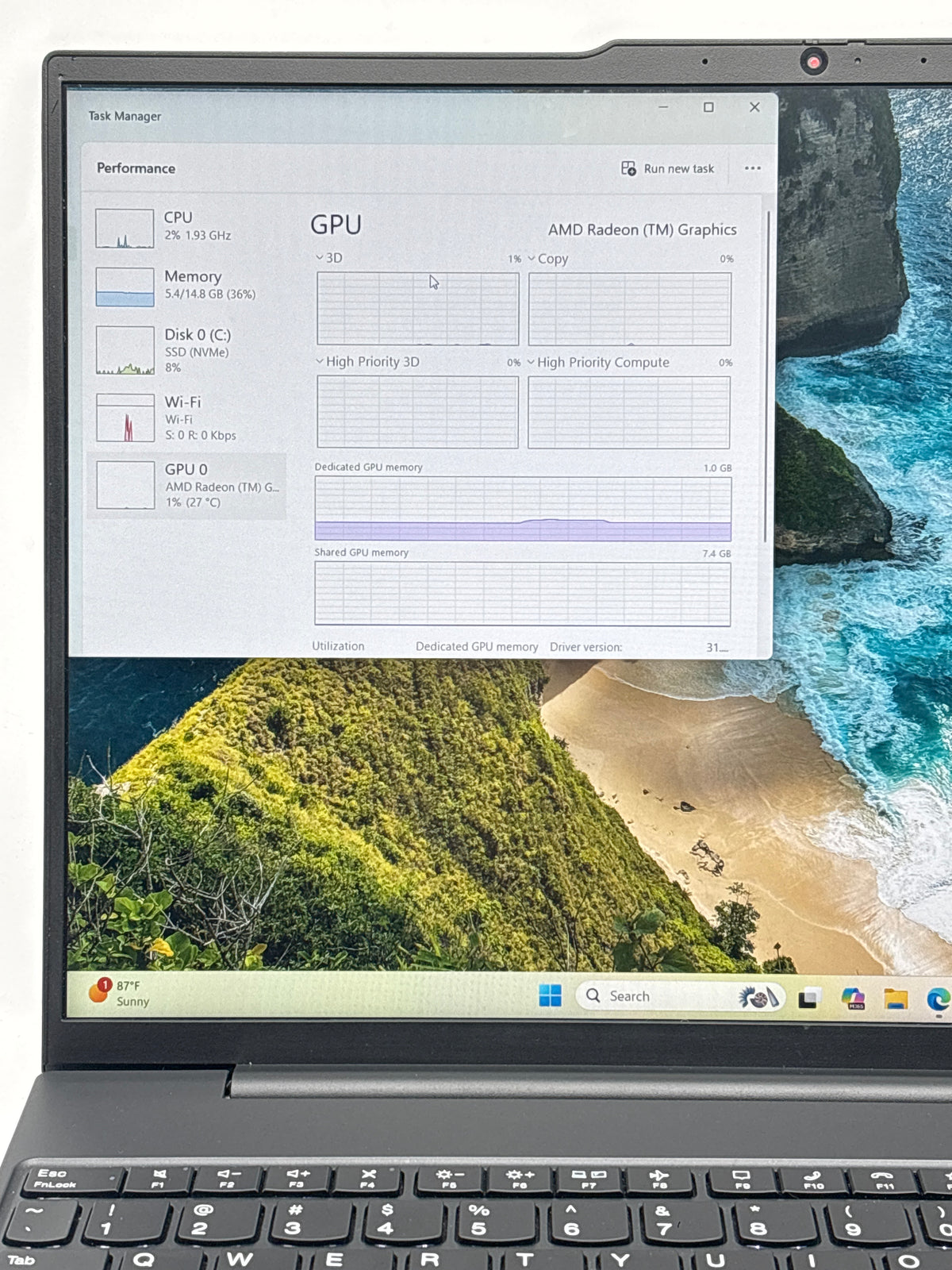Click the "AMD Radeon (TM) Graphics" label
The image size is (952, 1270).
pyautogui.click(x=643, y=229)
